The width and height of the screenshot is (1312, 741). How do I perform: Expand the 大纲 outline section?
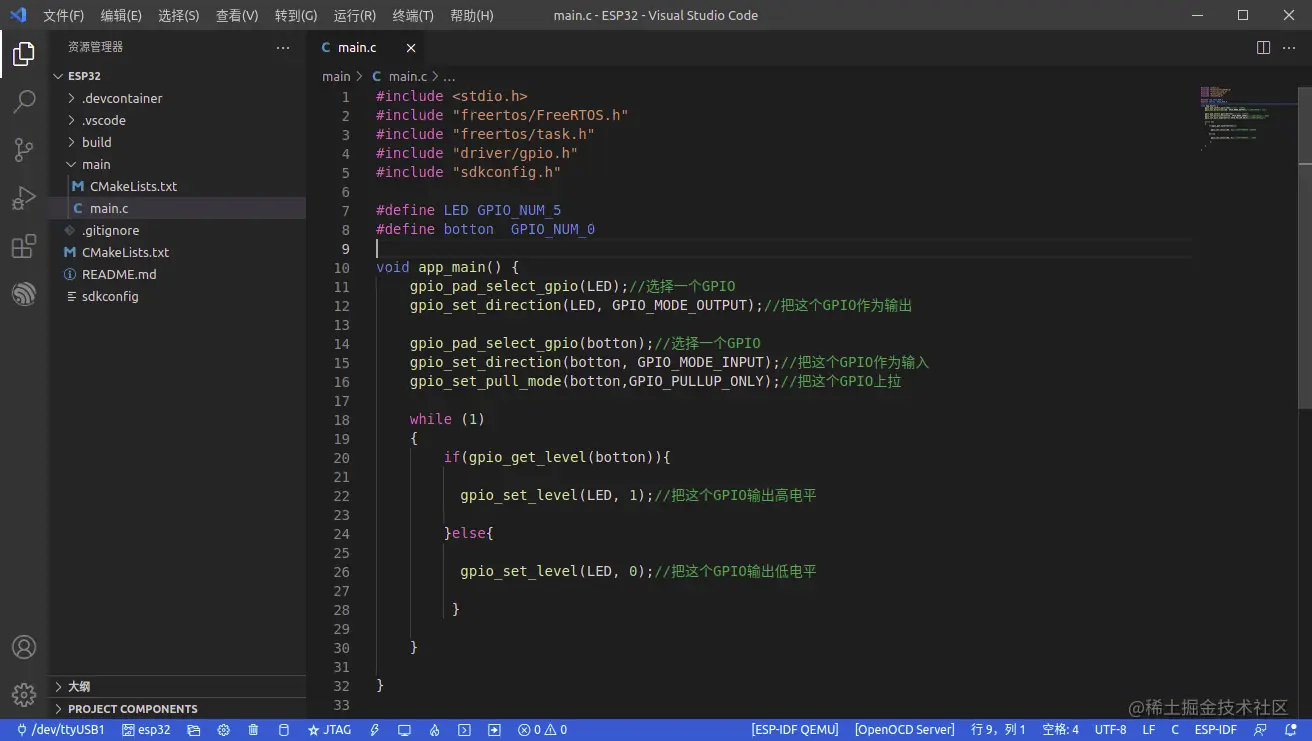point(177,686)
